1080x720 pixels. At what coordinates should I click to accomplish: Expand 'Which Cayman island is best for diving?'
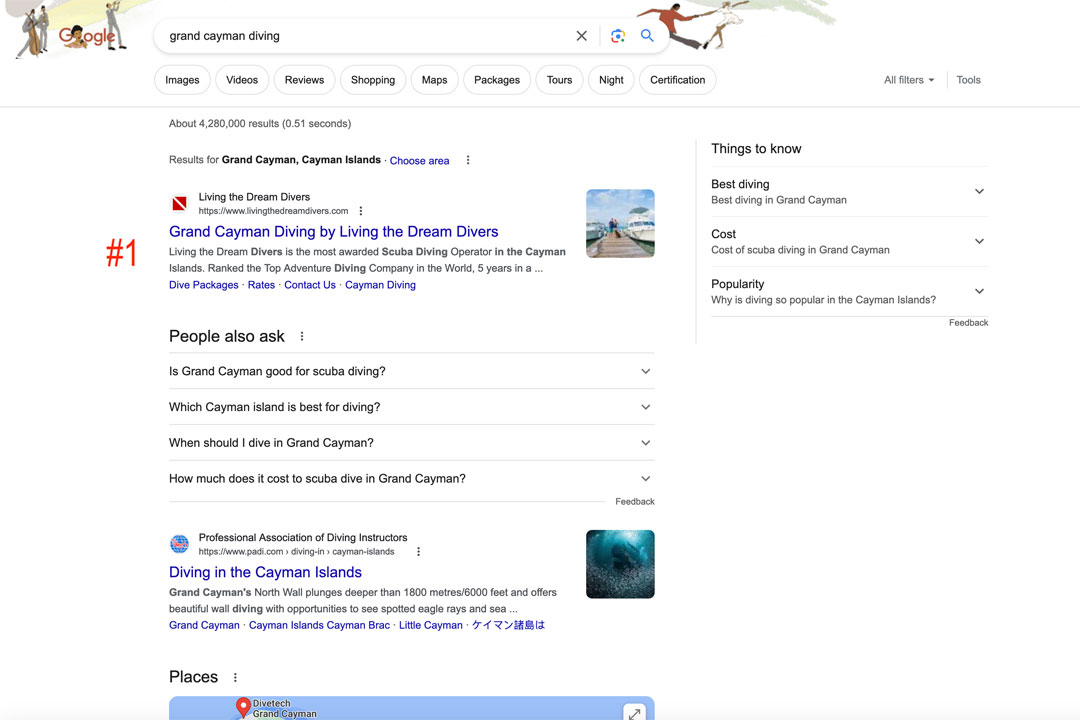[411, 407]
